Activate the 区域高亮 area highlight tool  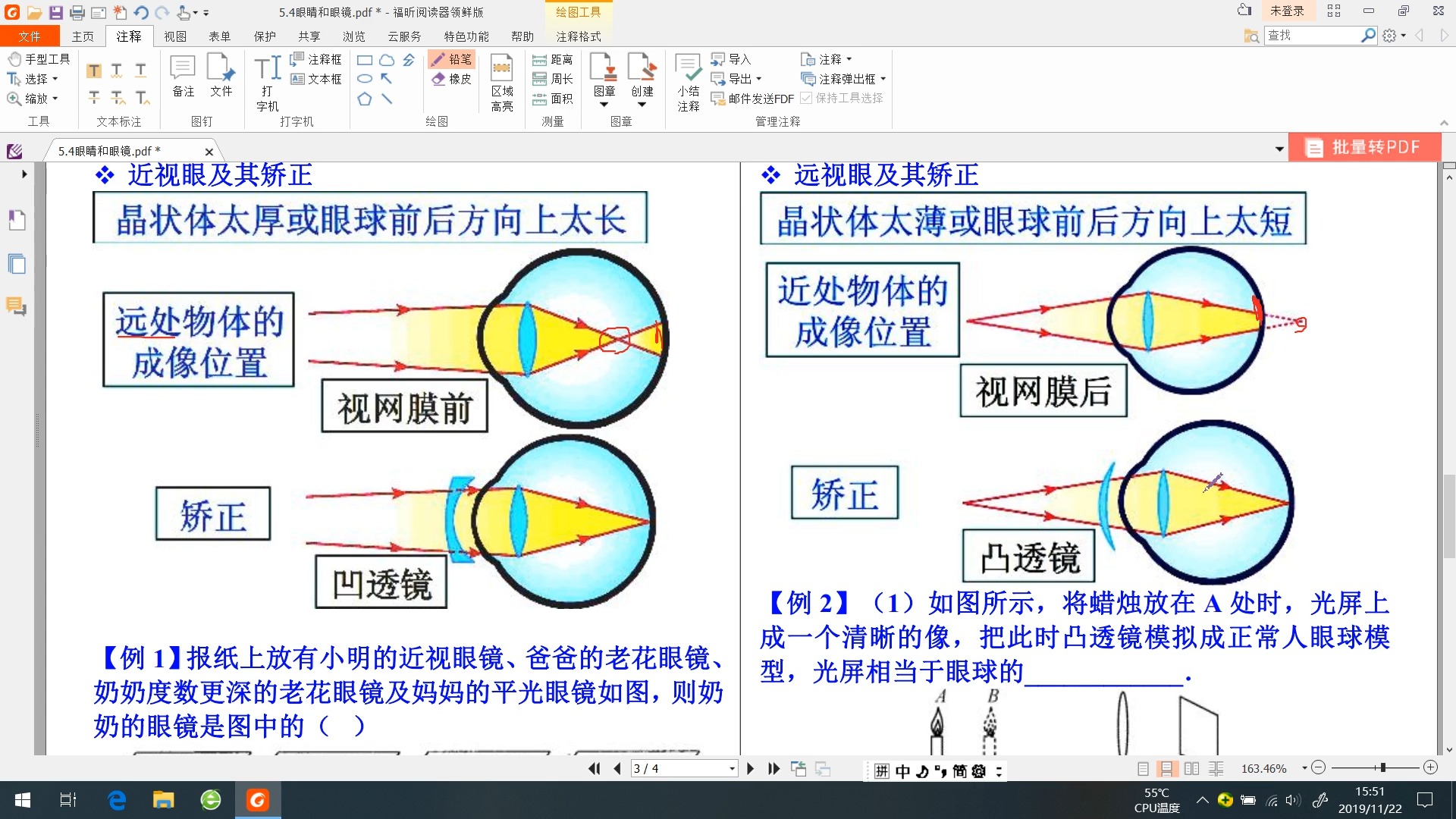(502, 80)
